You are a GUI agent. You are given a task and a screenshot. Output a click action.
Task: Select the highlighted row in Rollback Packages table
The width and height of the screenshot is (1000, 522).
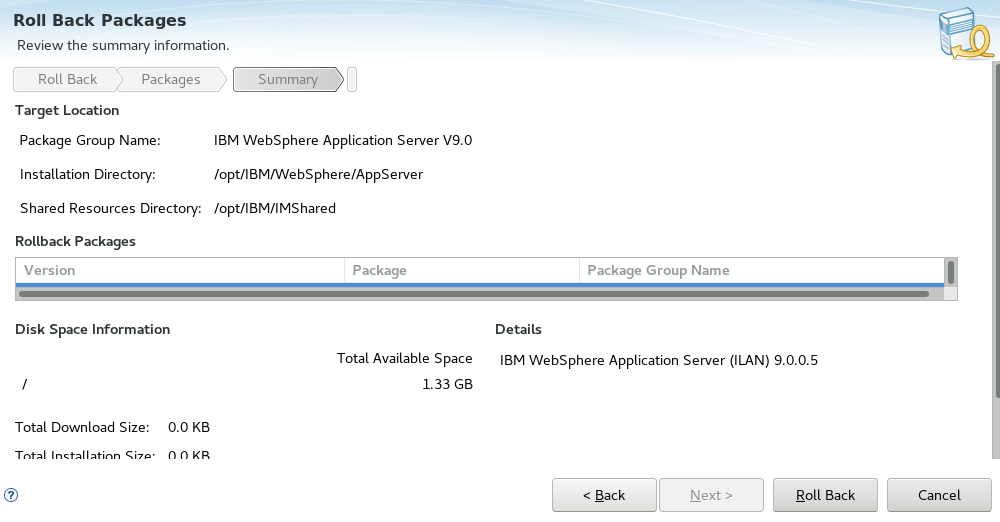tap(480, 285)
